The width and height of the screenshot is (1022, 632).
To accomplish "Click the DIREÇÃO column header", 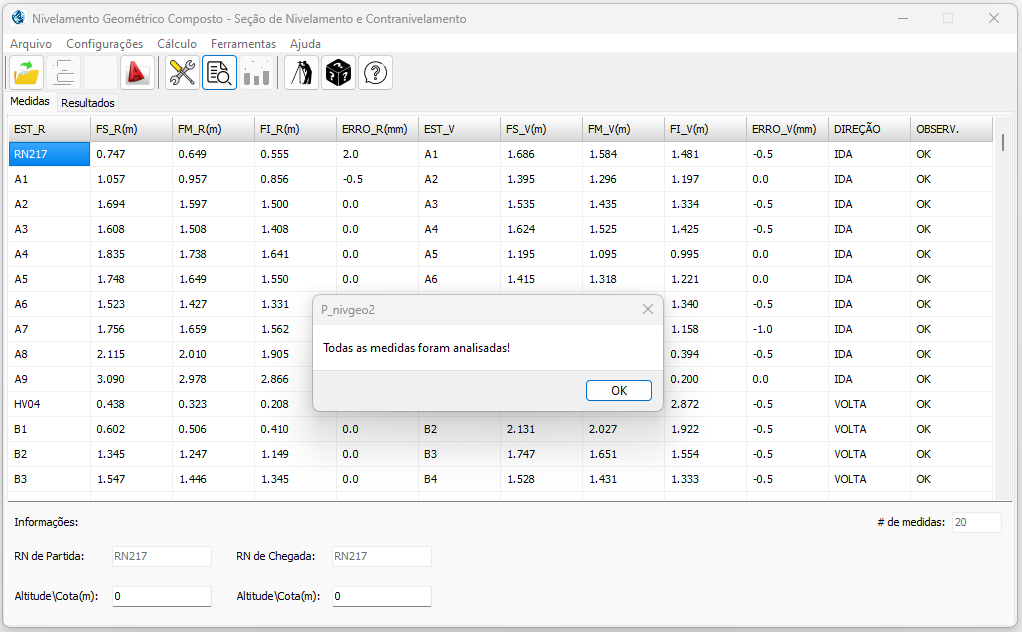I will [869, 129].
